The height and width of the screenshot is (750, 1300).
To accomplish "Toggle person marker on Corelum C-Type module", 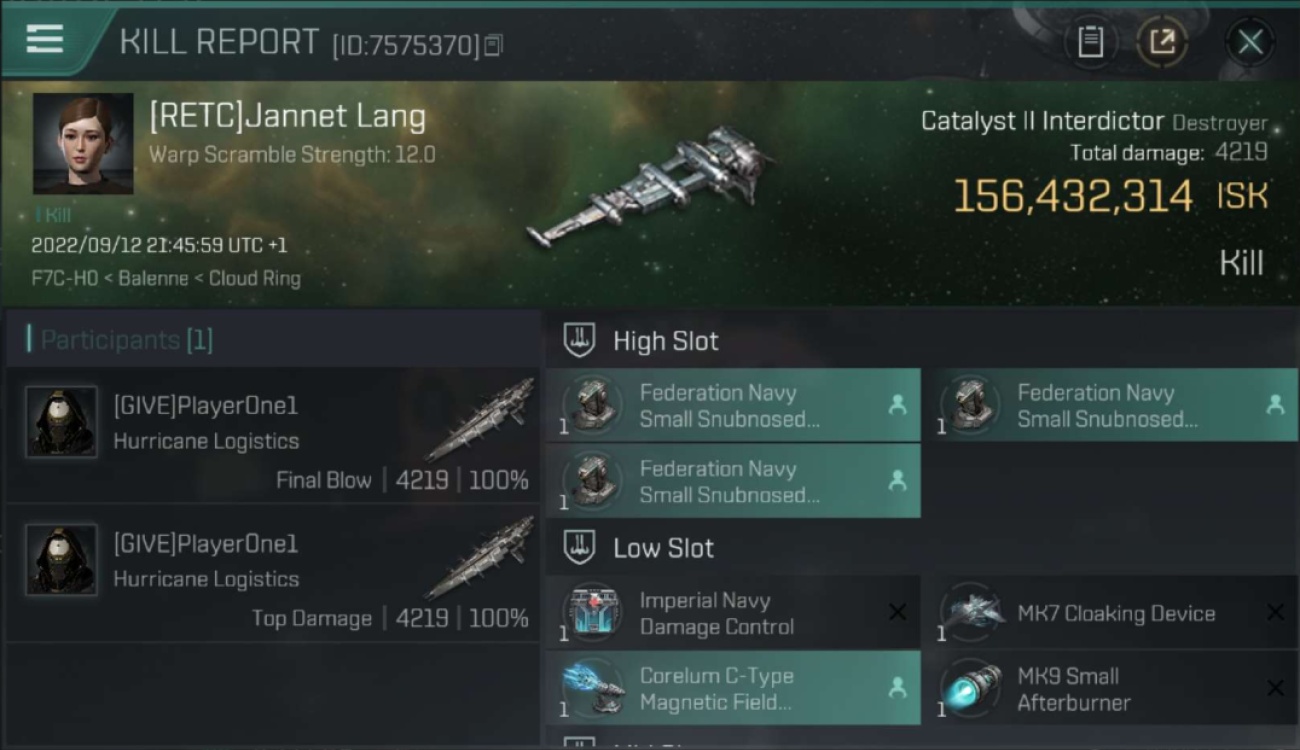I will (897, 688).
